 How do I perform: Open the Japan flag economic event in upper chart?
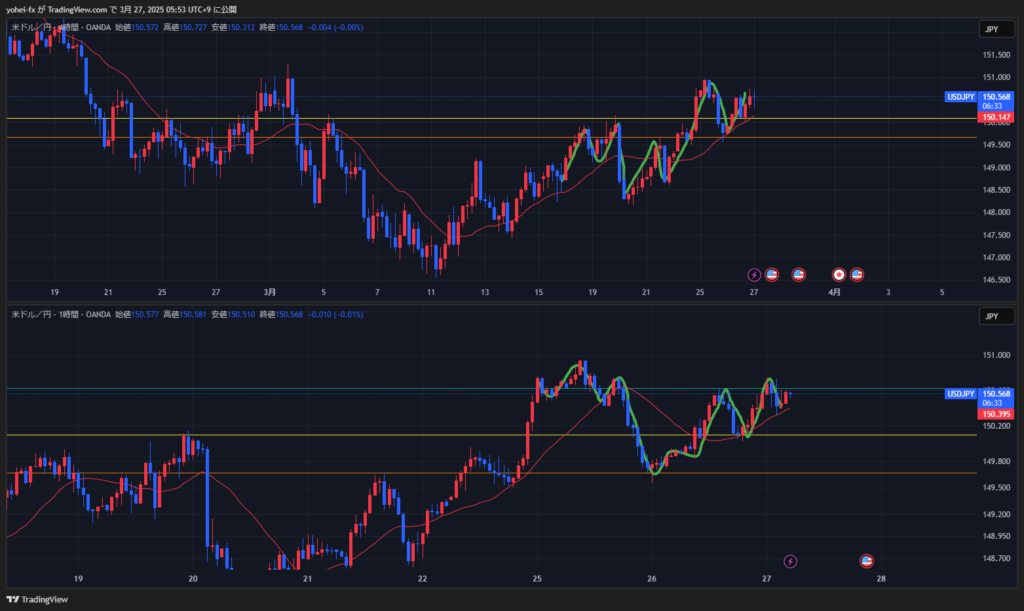(839, 274)
